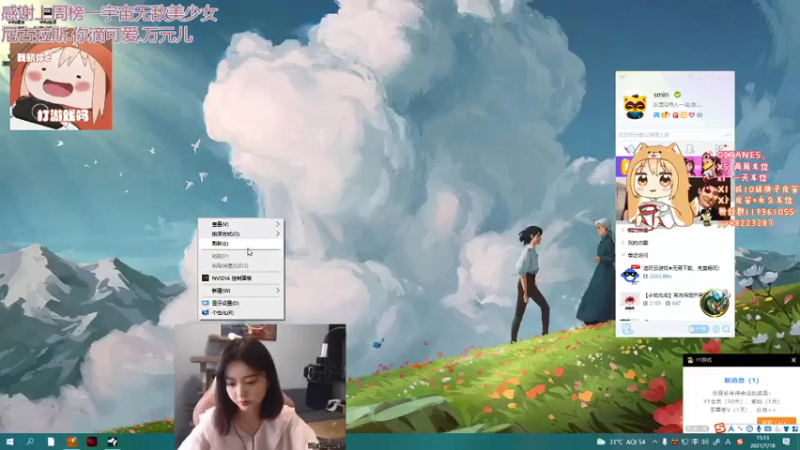Open the Sogou toolbox grid icon
Viewport: 800px width, 450px height.
click(x=795, y=429)
